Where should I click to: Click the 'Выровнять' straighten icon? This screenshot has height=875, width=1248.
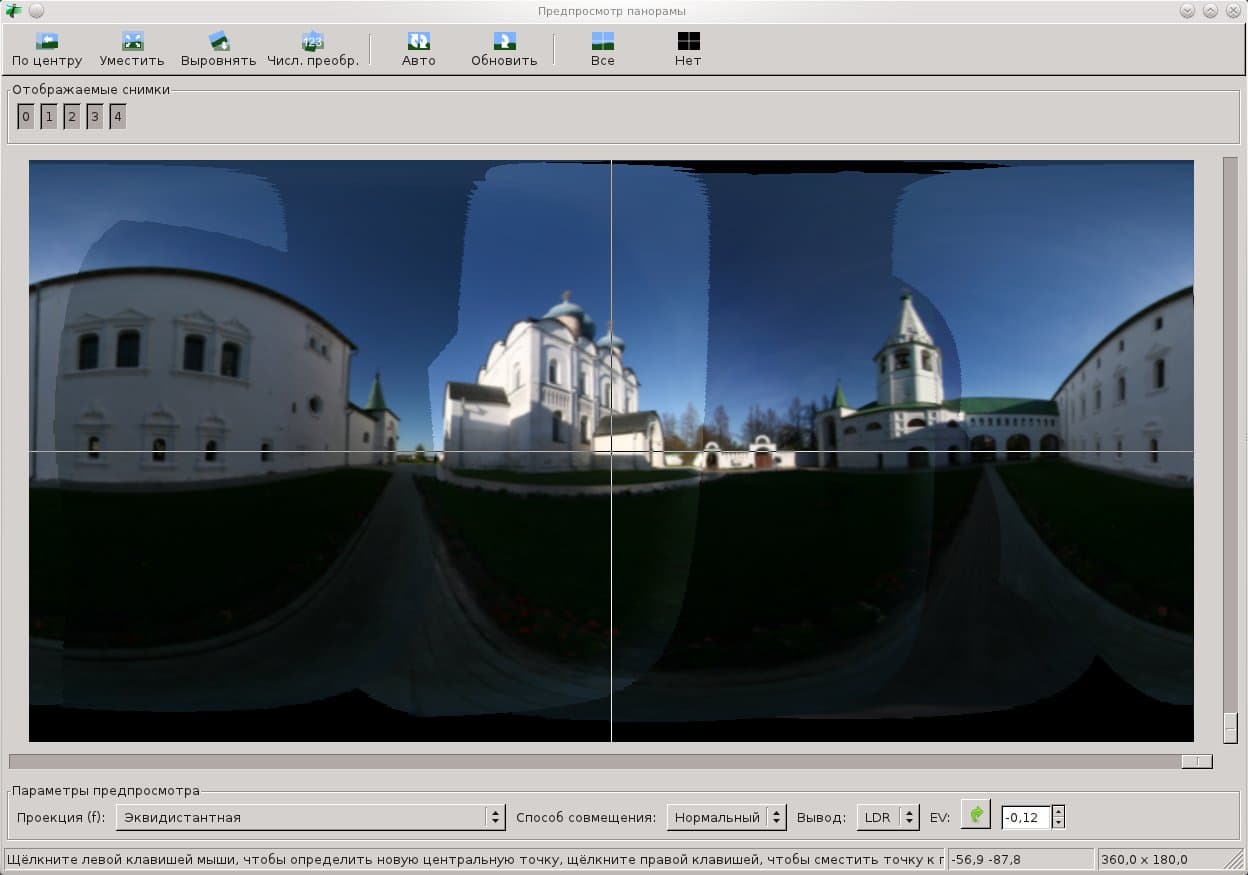tap(218, 42)
